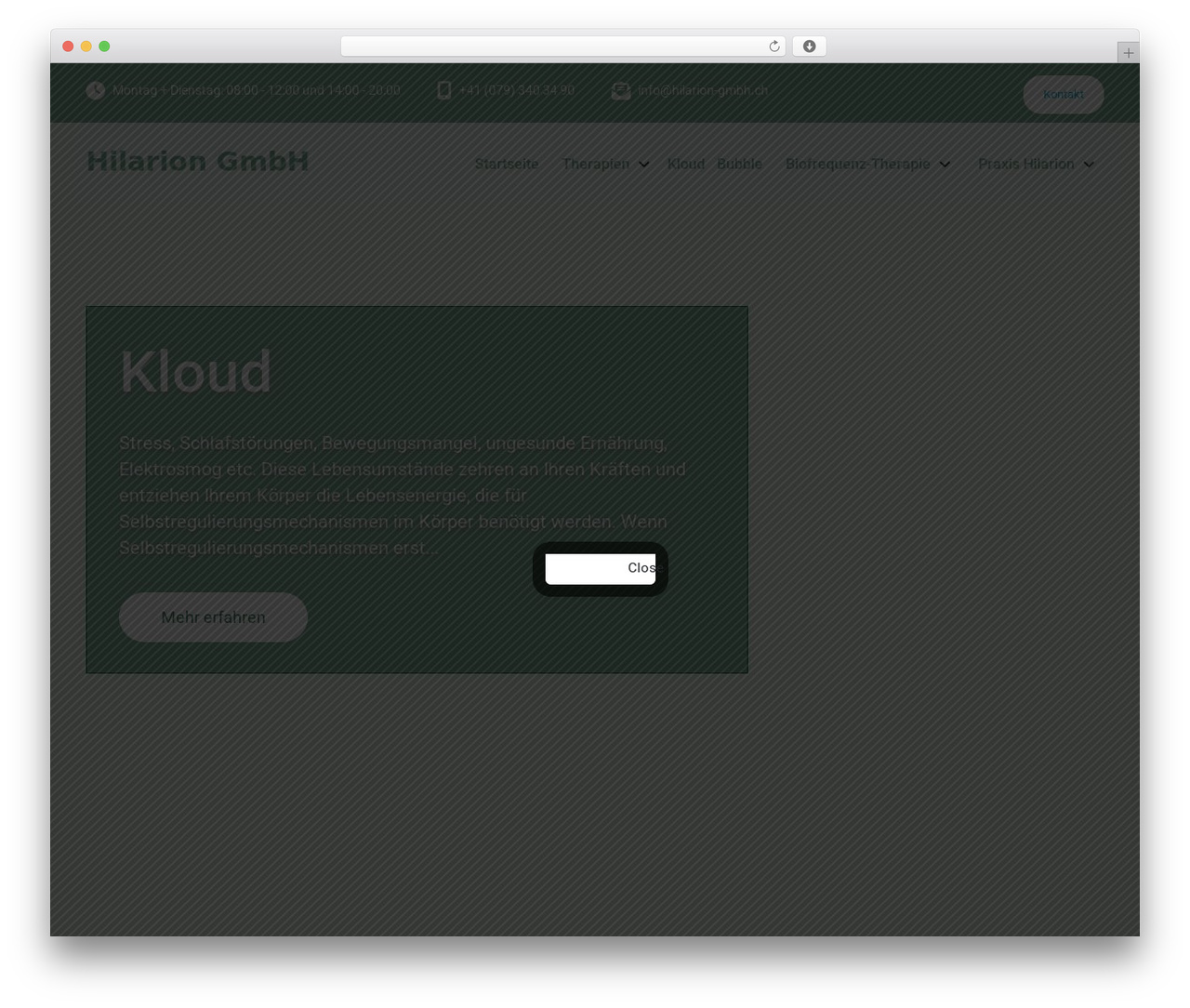The height and width of the screenshot is (1008, 1190).
Task: Open the Therapien menu item
Action: (596, 164)
